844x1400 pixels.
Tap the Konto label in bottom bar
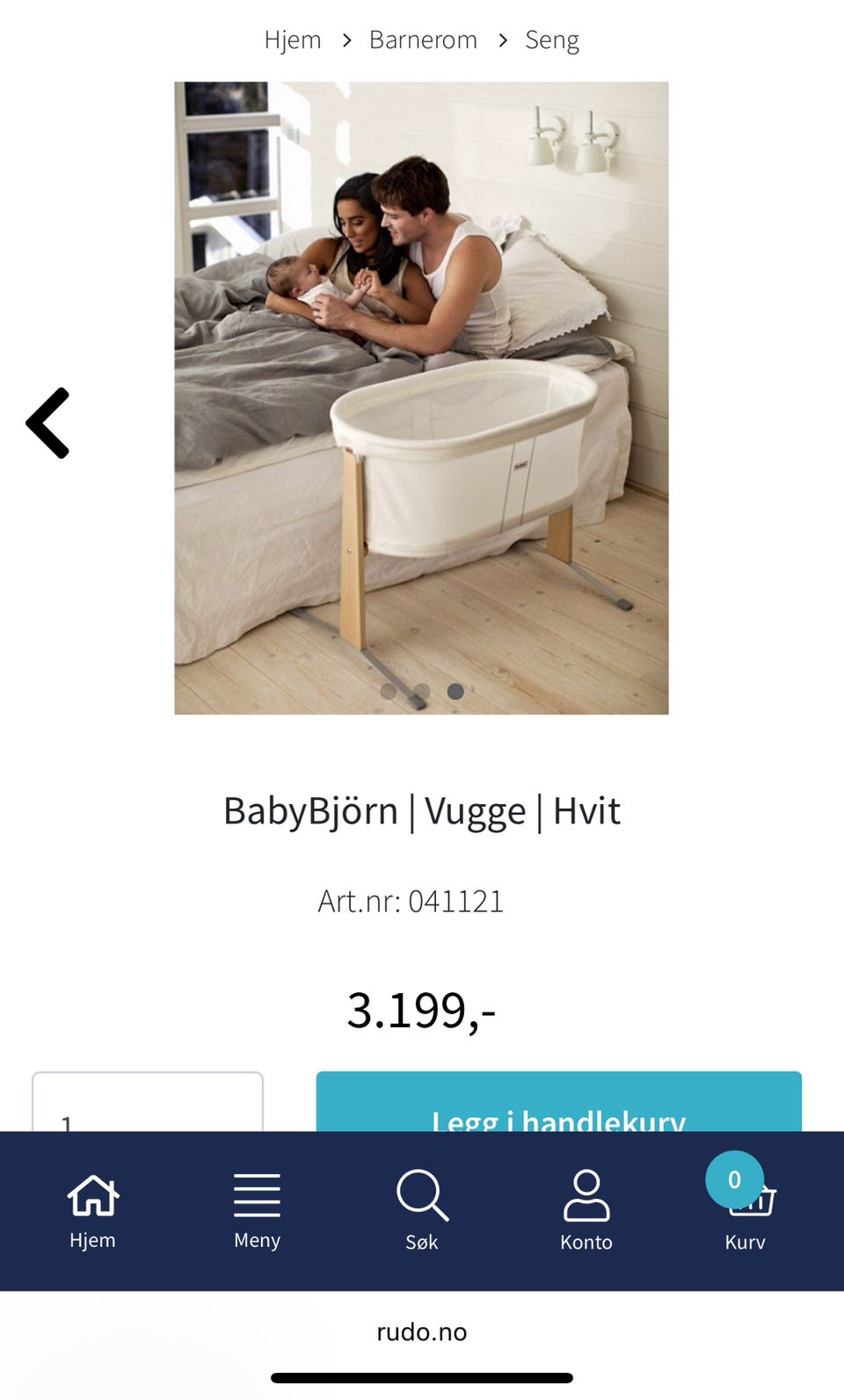click(x=586, y=1242)
